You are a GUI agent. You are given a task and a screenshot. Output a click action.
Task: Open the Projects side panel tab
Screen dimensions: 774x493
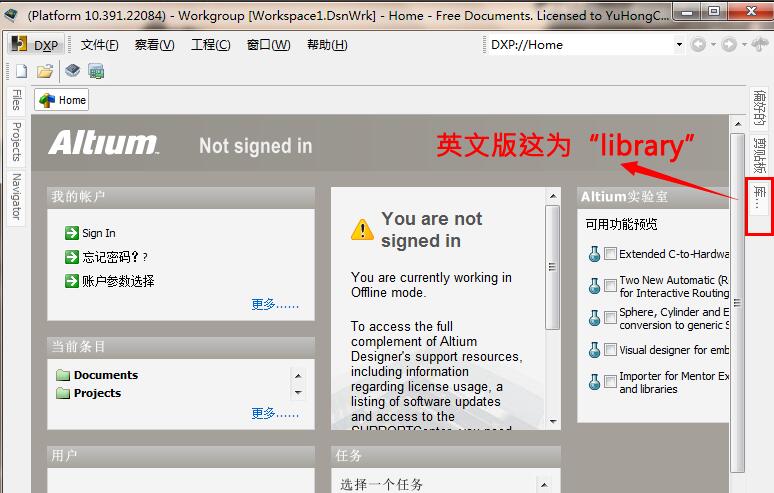16,142
